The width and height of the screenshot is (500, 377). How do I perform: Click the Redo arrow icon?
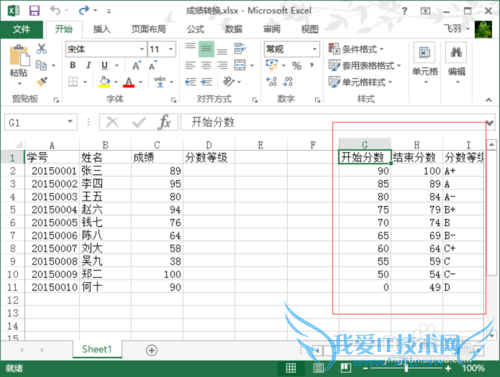click(83, 11)
